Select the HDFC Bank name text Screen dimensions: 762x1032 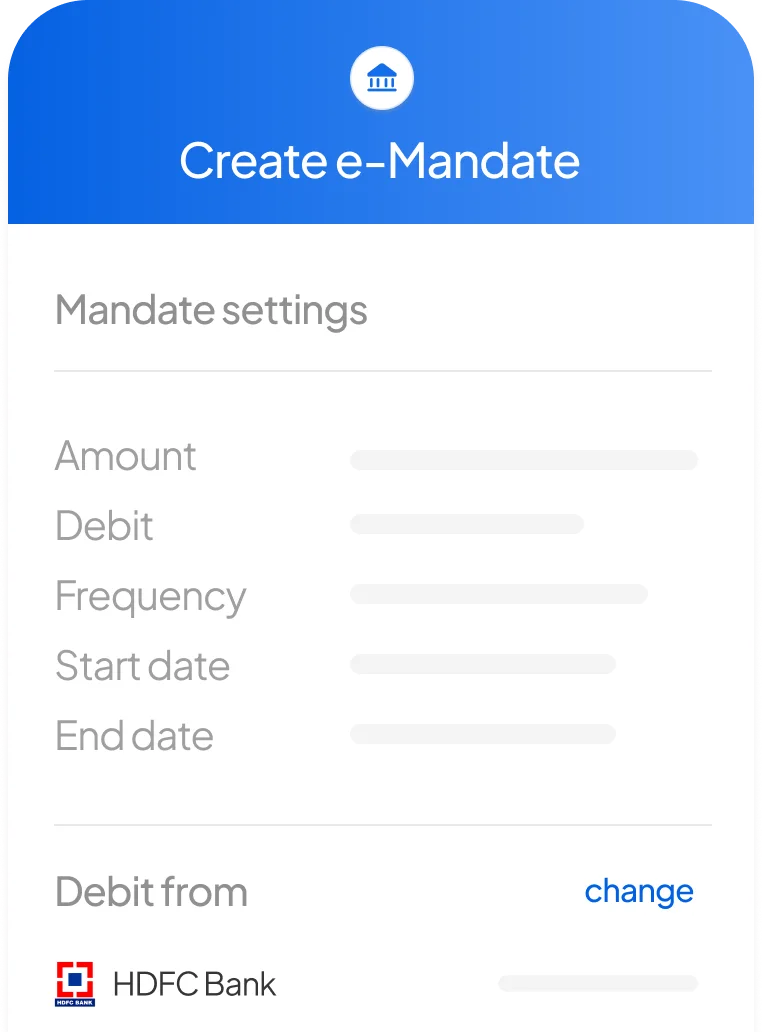tap(194, 984)
